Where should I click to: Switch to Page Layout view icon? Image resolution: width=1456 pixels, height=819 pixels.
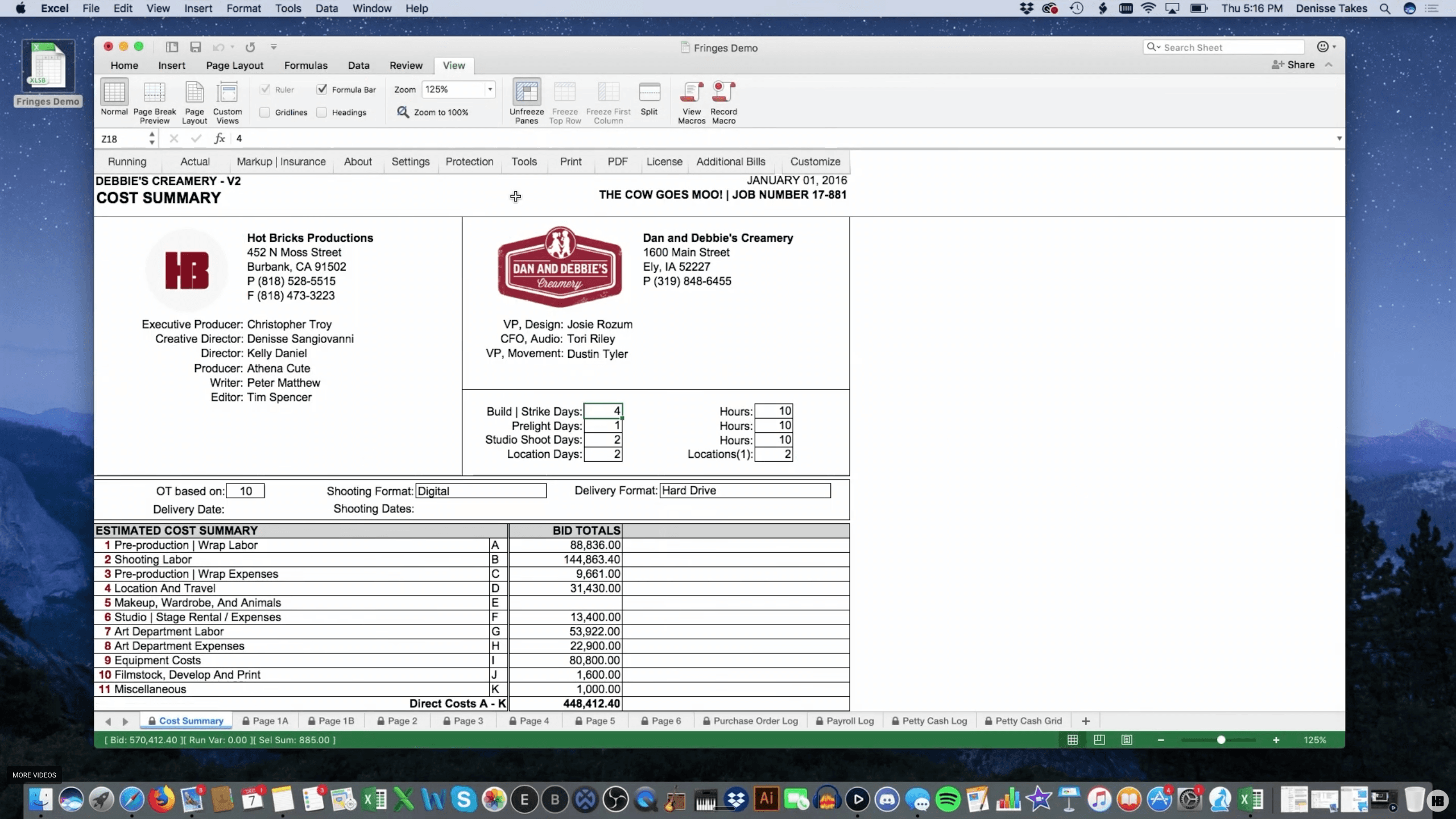tap(195, 93)
